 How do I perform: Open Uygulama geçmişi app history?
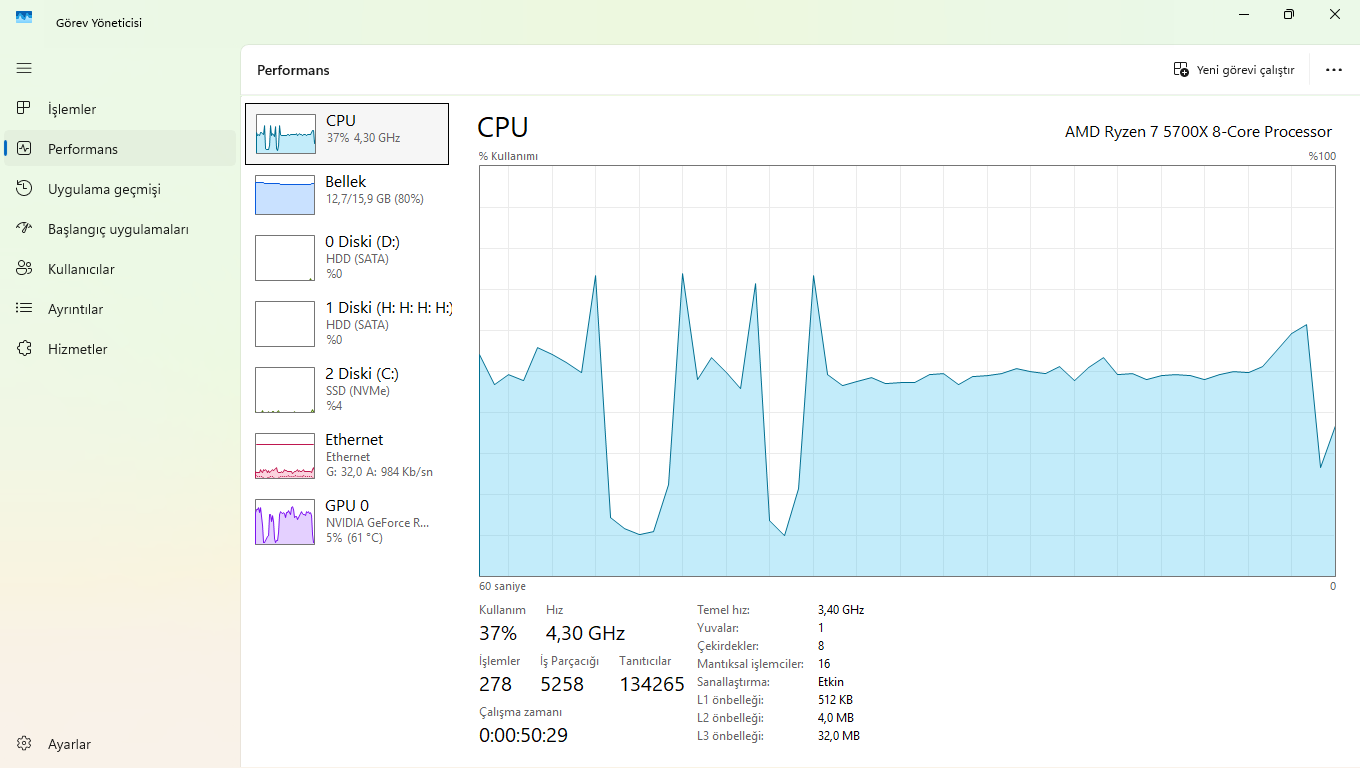tap(120, 189)
